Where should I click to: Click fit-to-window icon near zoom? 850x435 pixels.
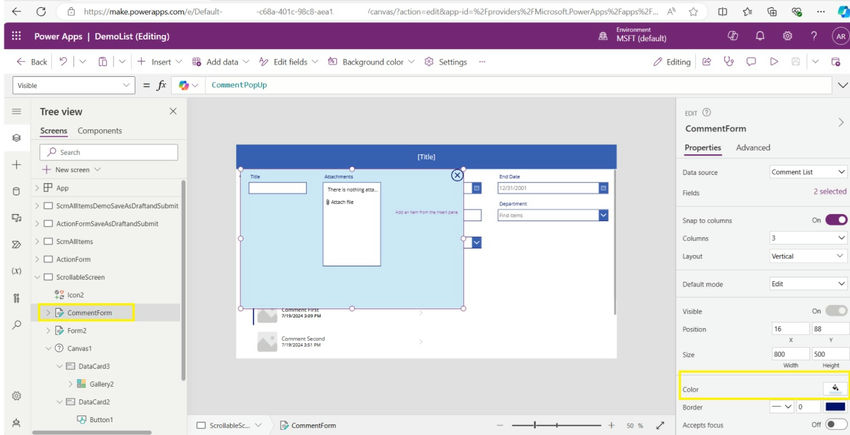pyautogui.click(x=660, y=426)
